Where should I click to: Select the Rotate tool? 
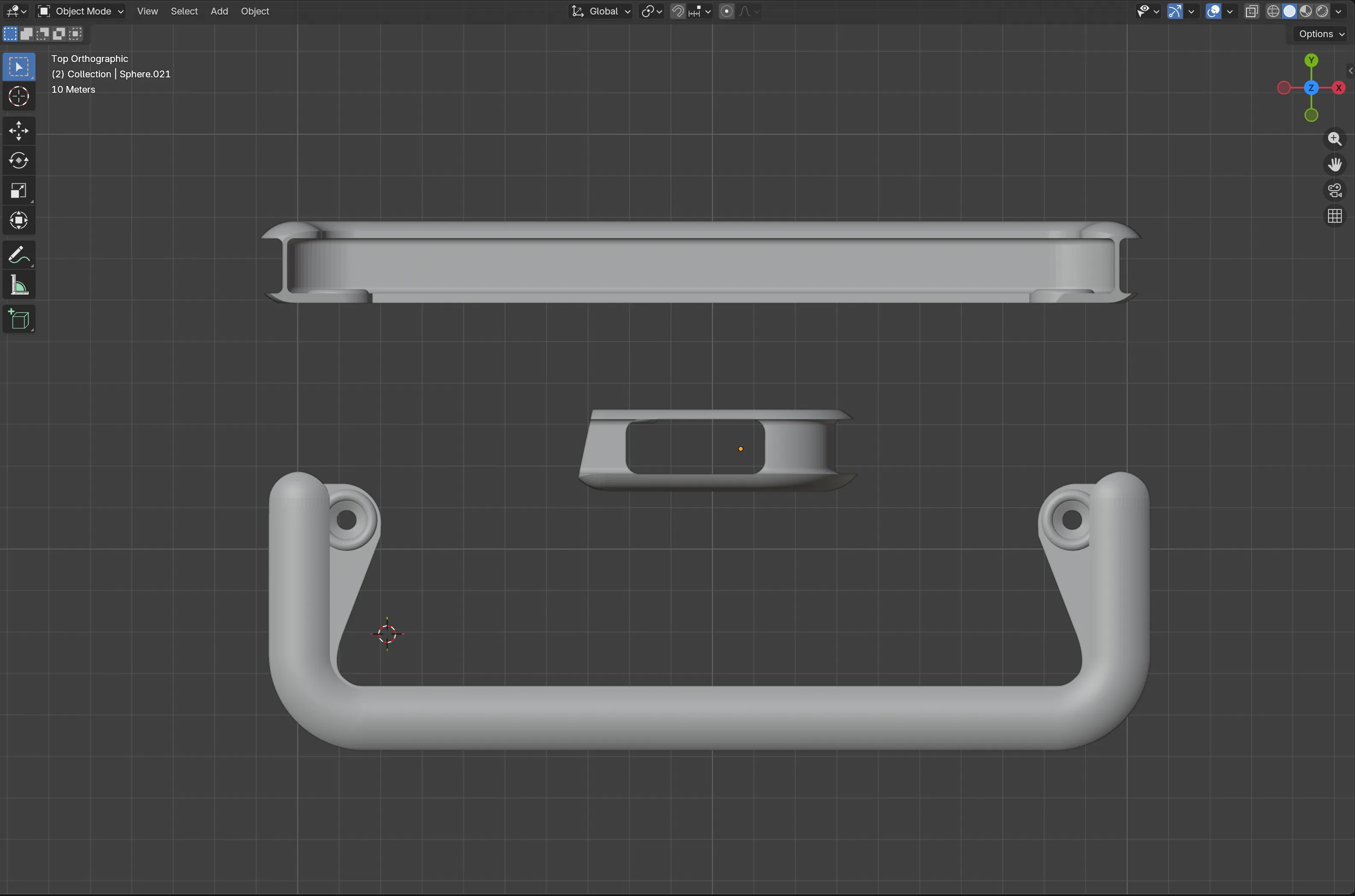(19, 161)
